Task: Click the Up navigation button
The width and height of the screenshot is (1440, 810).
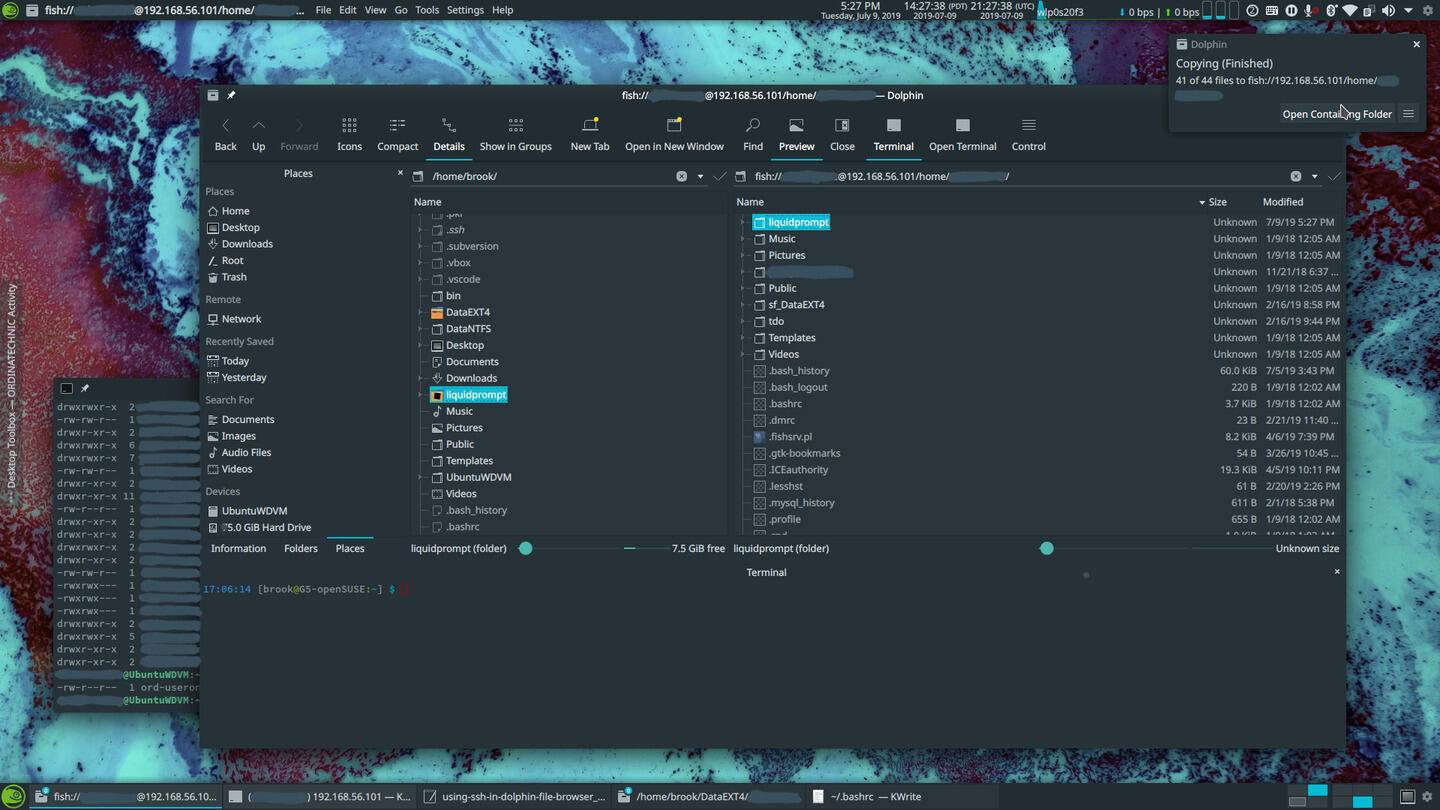Action: coord(258,134)
